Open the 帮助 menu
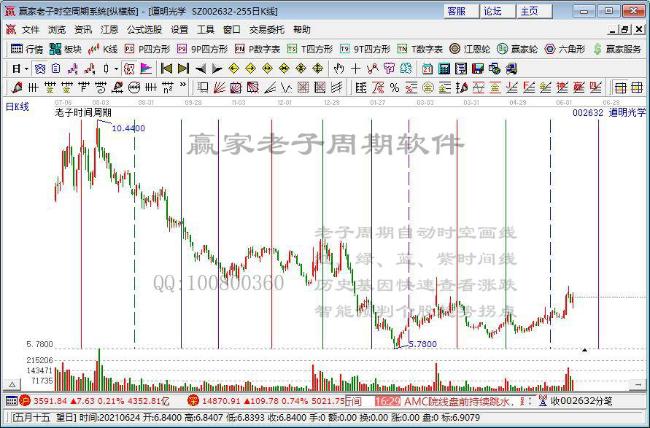This screenshot has height=428, width=650. point(301,30)
